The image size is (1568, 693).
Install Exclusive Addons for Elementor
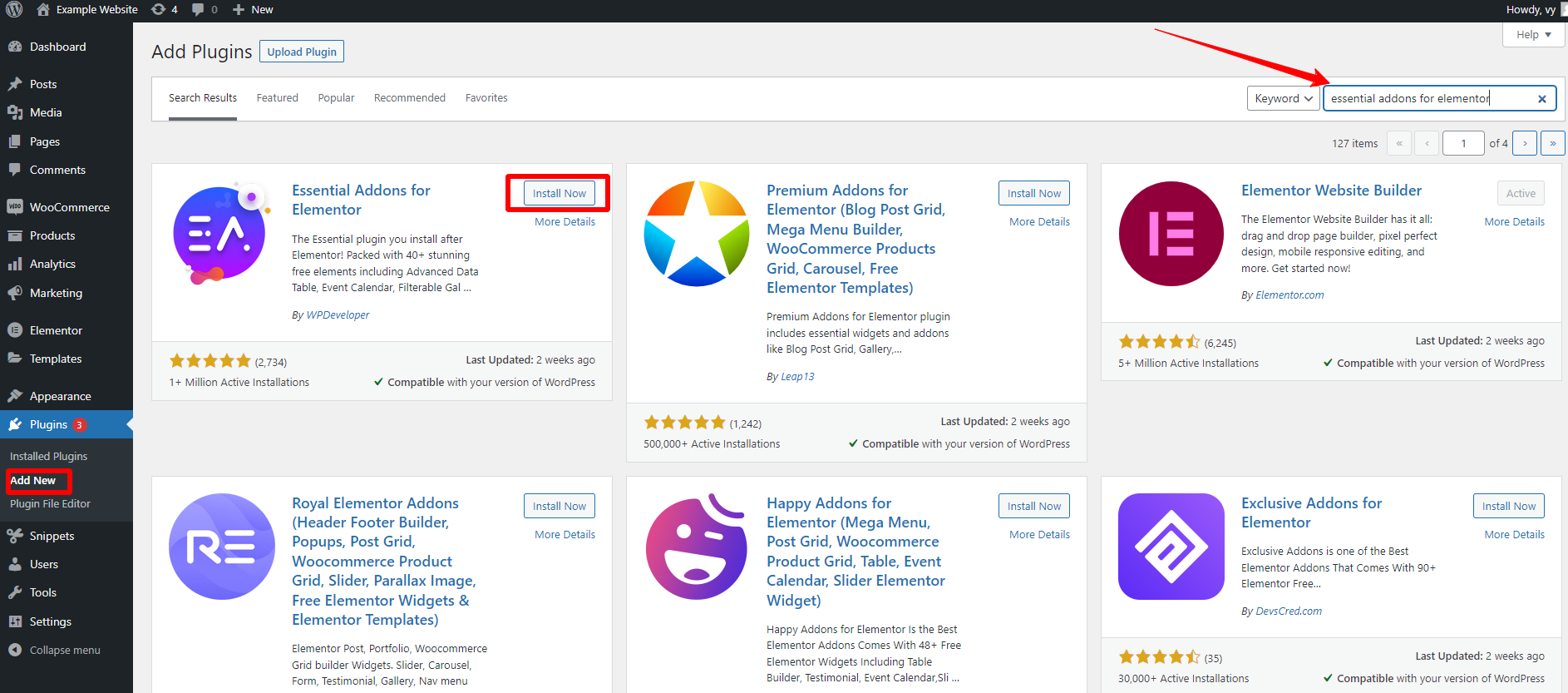click(x=1509, y=506)
